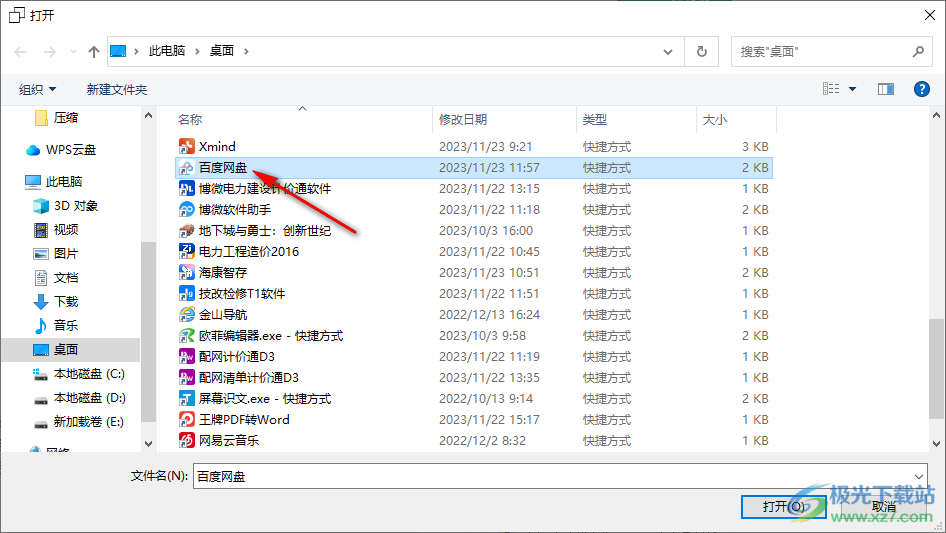Click navigation pane scrollbar down arrow
This screenshot has height=533, width=946.
point(148,444)
